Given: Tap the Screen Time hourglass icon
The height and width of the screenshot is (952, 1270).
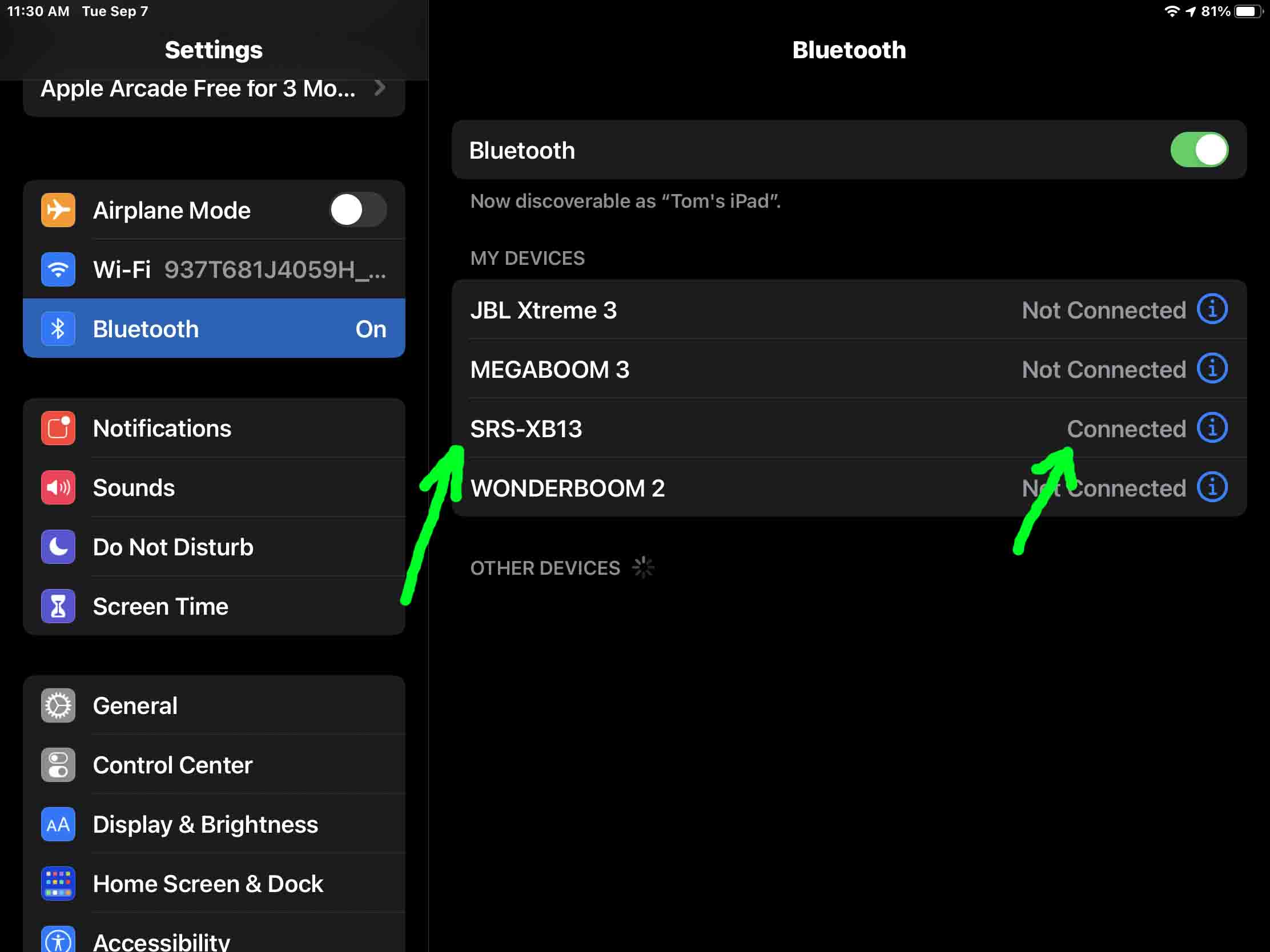Looking at the screenshot, I should click(x=58, y=606).
